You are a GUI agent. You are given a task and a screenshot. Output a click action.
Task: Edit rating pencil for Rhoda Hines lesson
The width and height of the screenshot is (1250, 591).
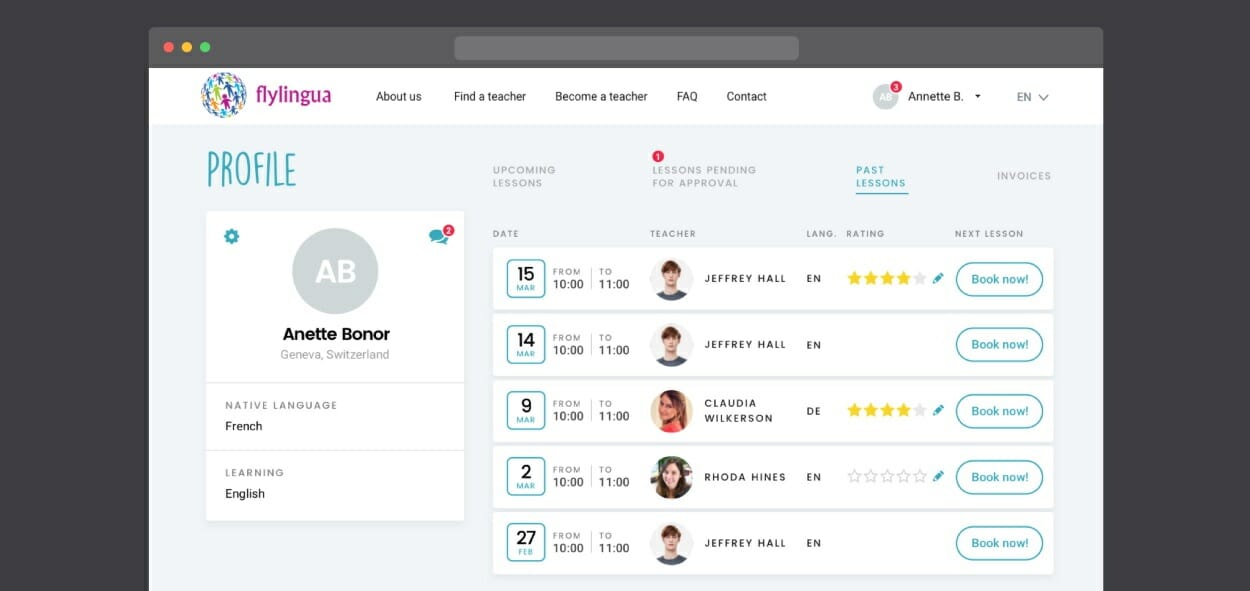coord(938,477)
